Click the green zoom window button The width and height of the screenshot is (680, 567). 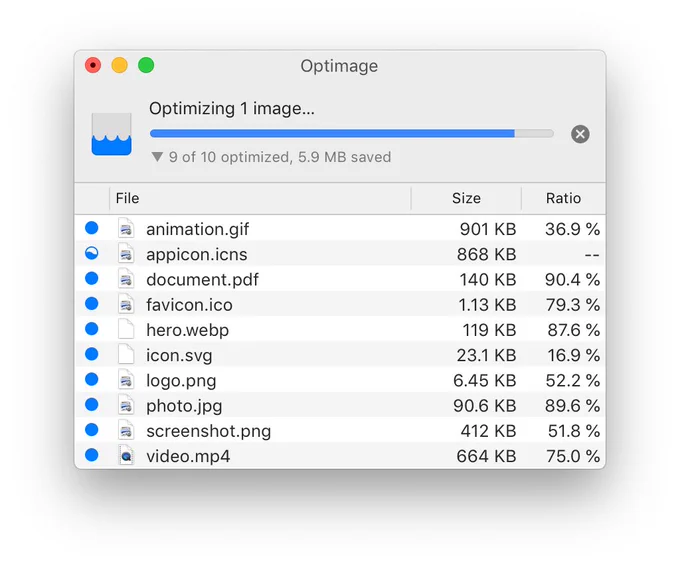pyautogui.click(x=146, y=66)
